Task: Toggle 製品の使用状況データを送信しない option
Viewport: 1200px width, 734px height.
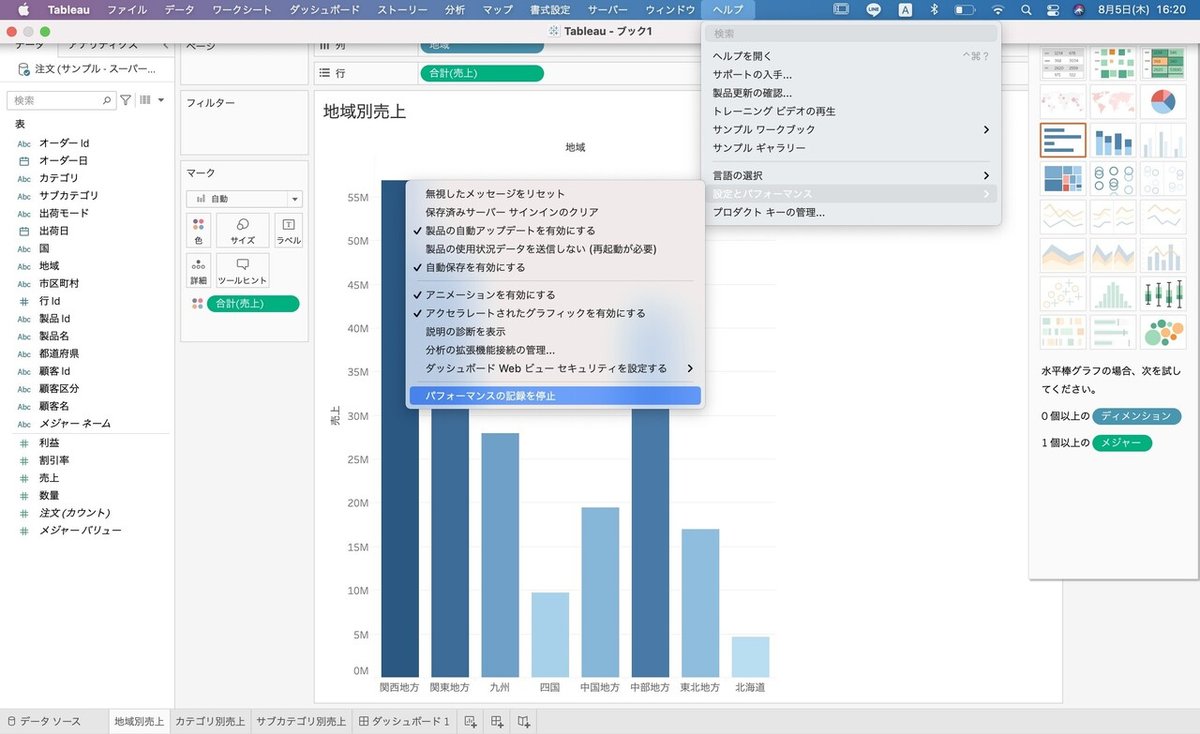Action: pos(555,248)
